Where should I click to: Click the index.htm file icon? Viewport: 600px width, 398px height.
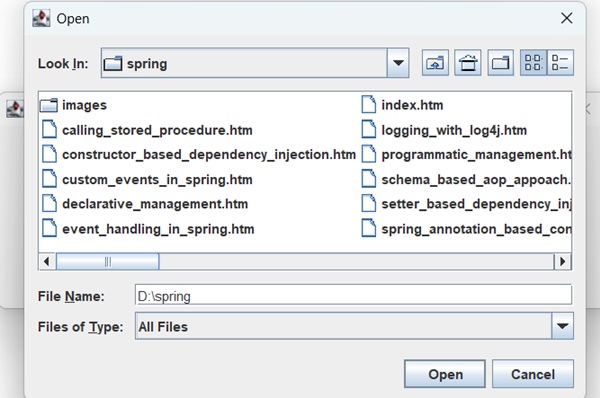[x=368, y=104]
